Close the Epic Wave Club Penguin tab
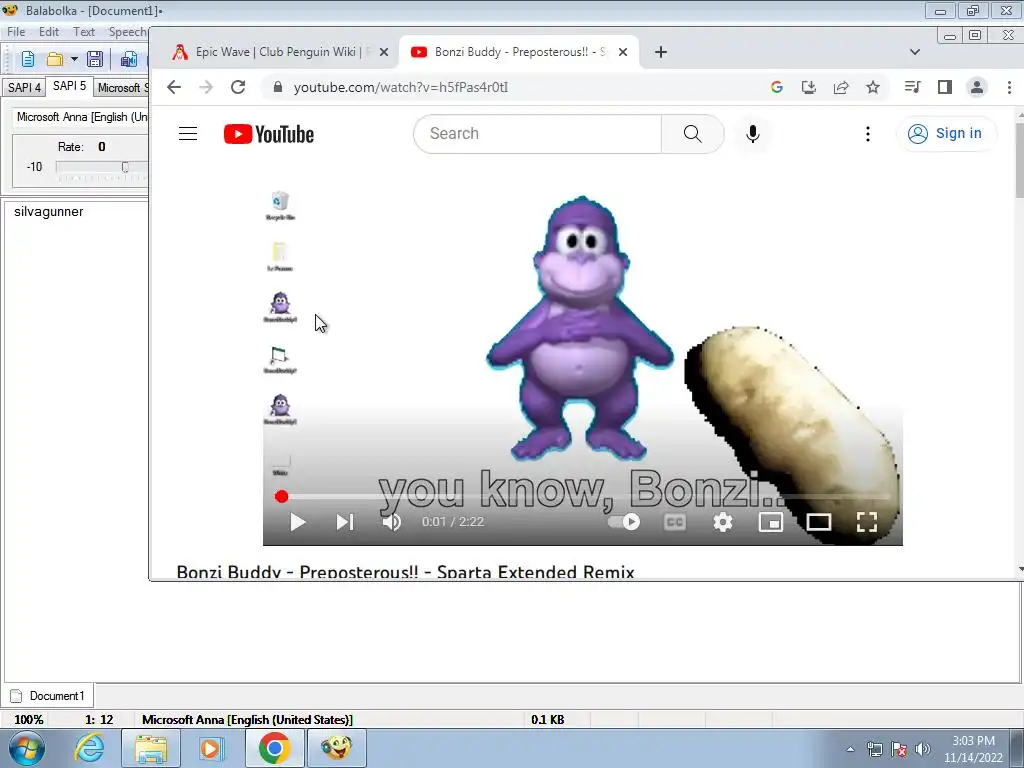This screenshot has height=768, width=1024. (384, 52)
